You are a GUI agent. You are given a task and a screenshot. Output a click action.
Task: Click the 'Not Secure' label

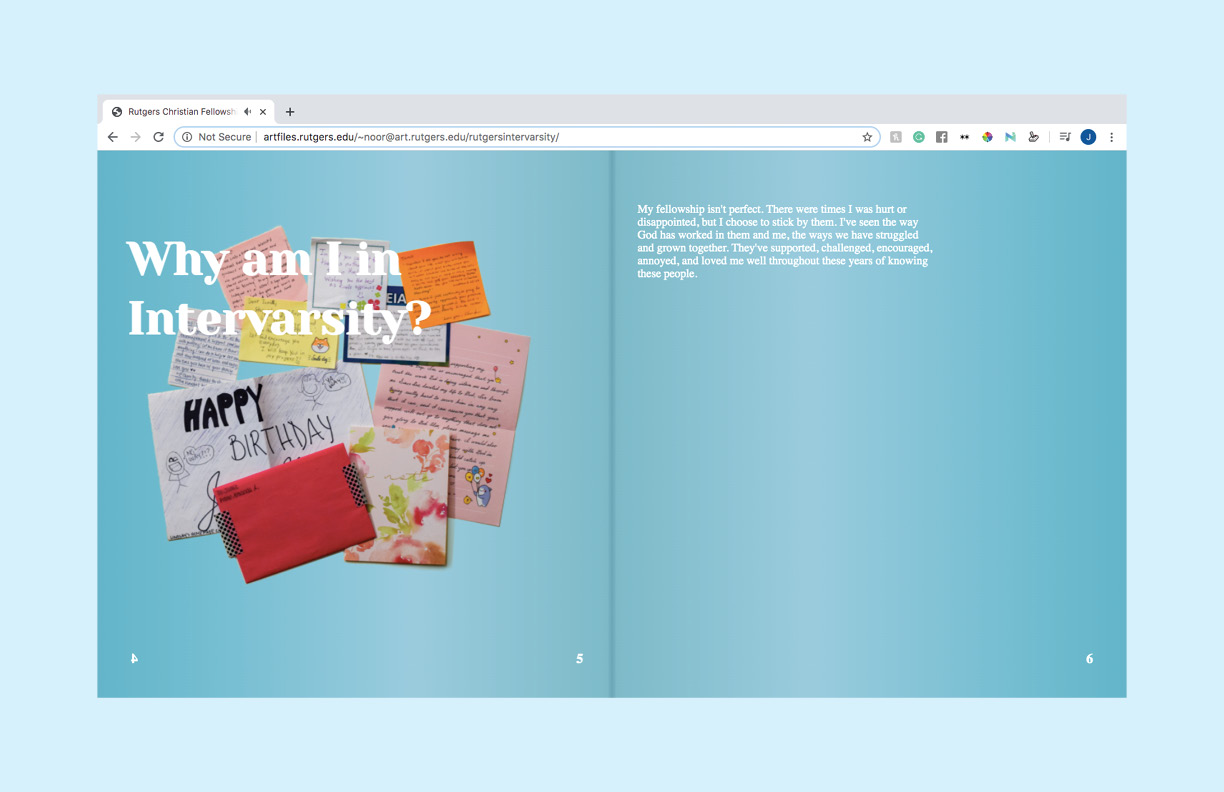[225, 137]
